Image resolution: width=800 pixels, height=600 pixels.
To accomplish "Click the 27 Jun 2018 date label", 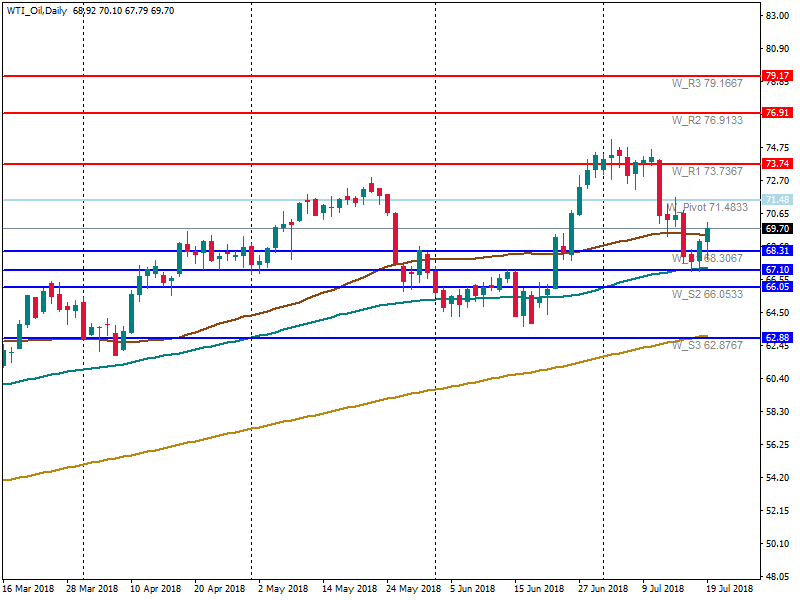I will 603,589.
